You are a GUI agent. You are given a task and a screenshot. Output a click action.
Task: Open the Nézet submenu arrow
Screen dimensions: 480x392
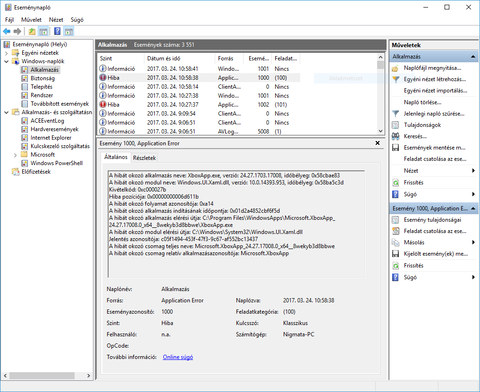point(473,171)
